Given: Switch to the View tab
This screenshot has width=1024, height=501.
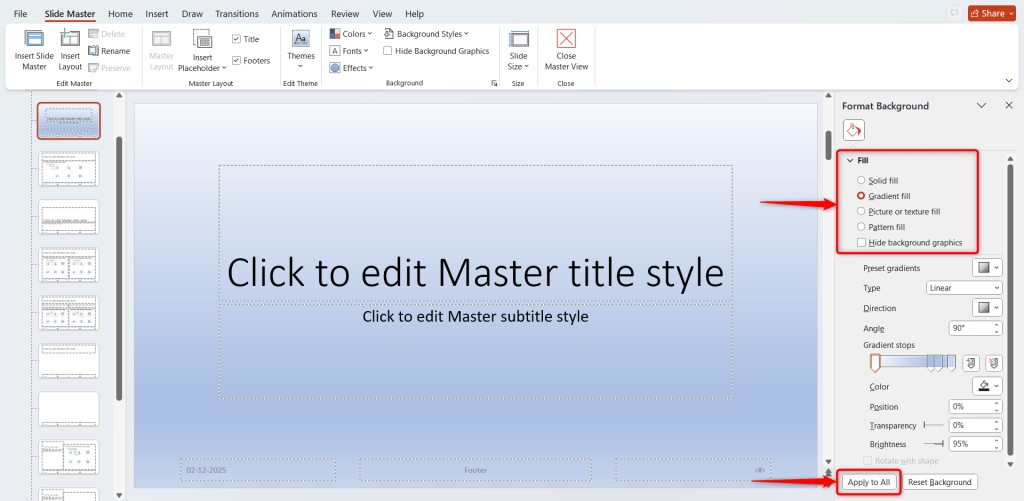Looking at the screenshot, I should tap(383, 14).
